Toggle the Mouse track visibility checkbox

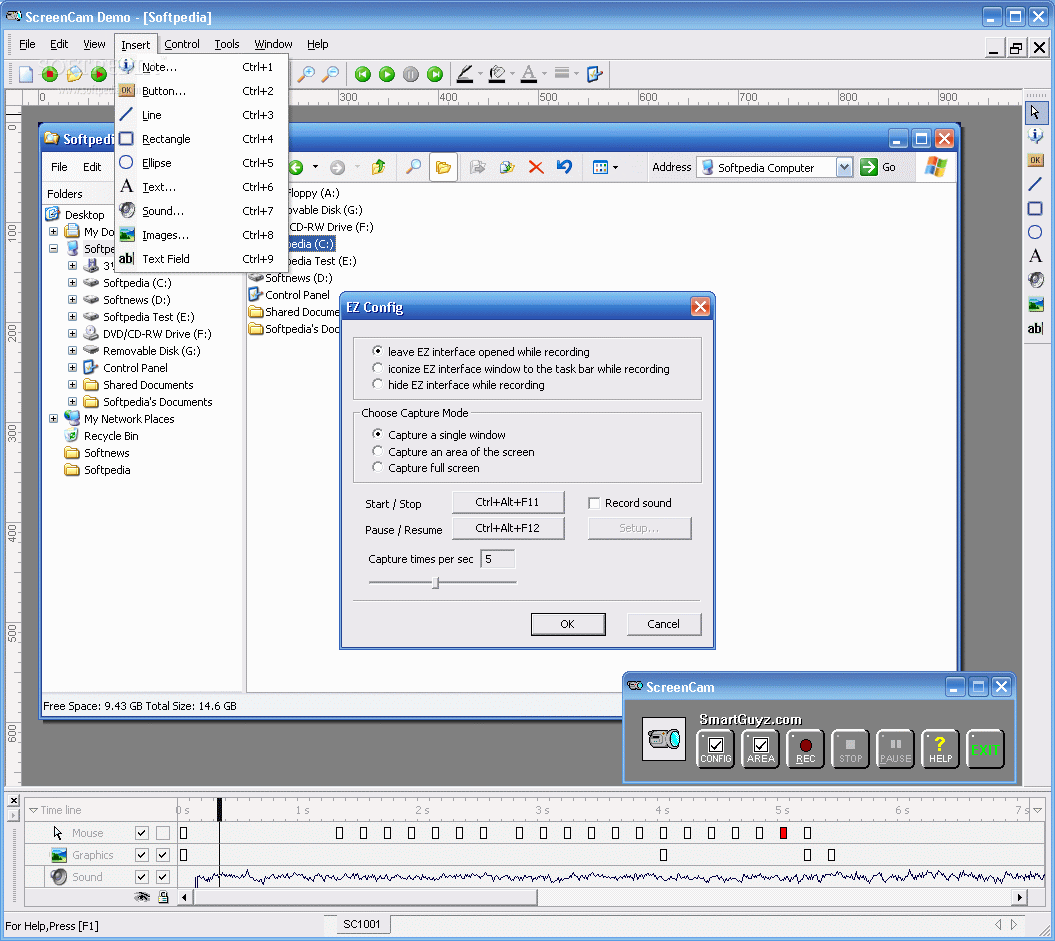(141, 833)
